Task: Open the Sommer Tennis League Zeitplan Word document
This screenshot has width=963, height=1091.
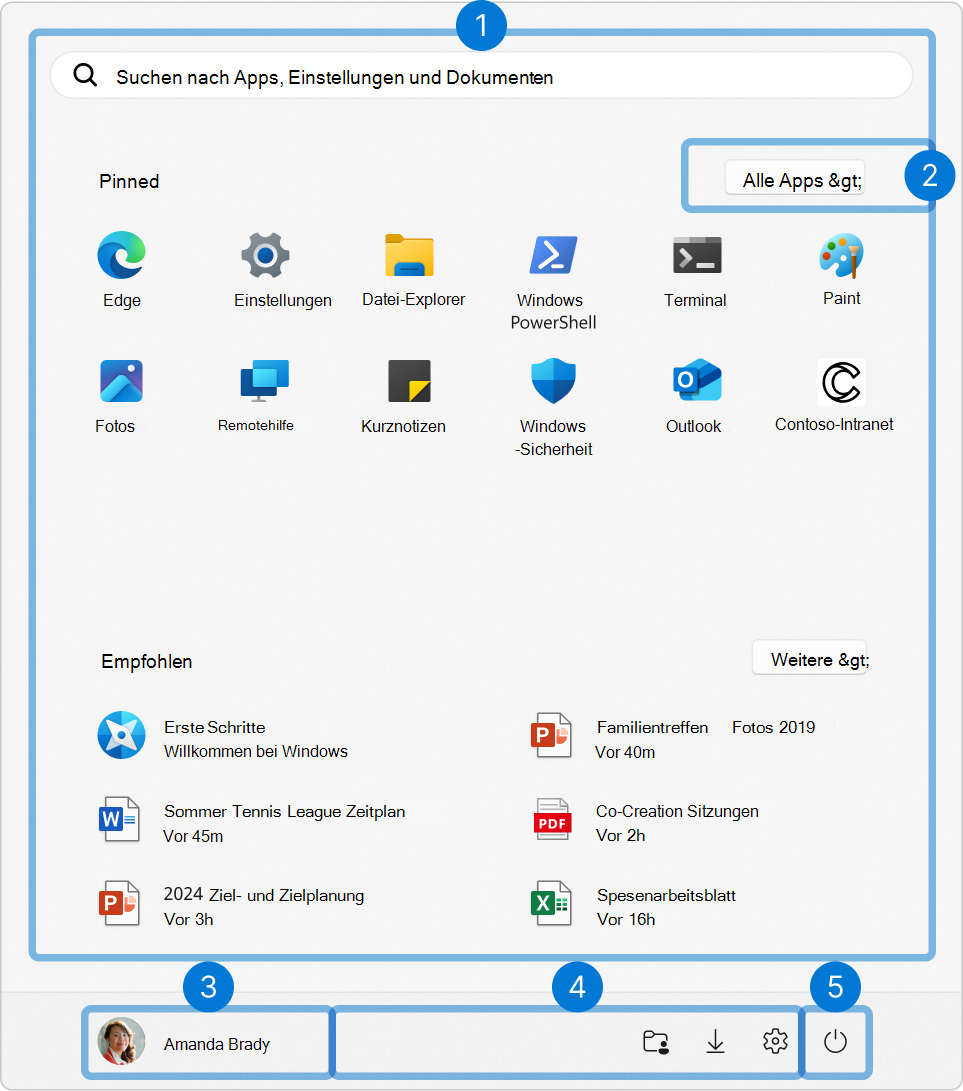Action: (x=251, y=820)
